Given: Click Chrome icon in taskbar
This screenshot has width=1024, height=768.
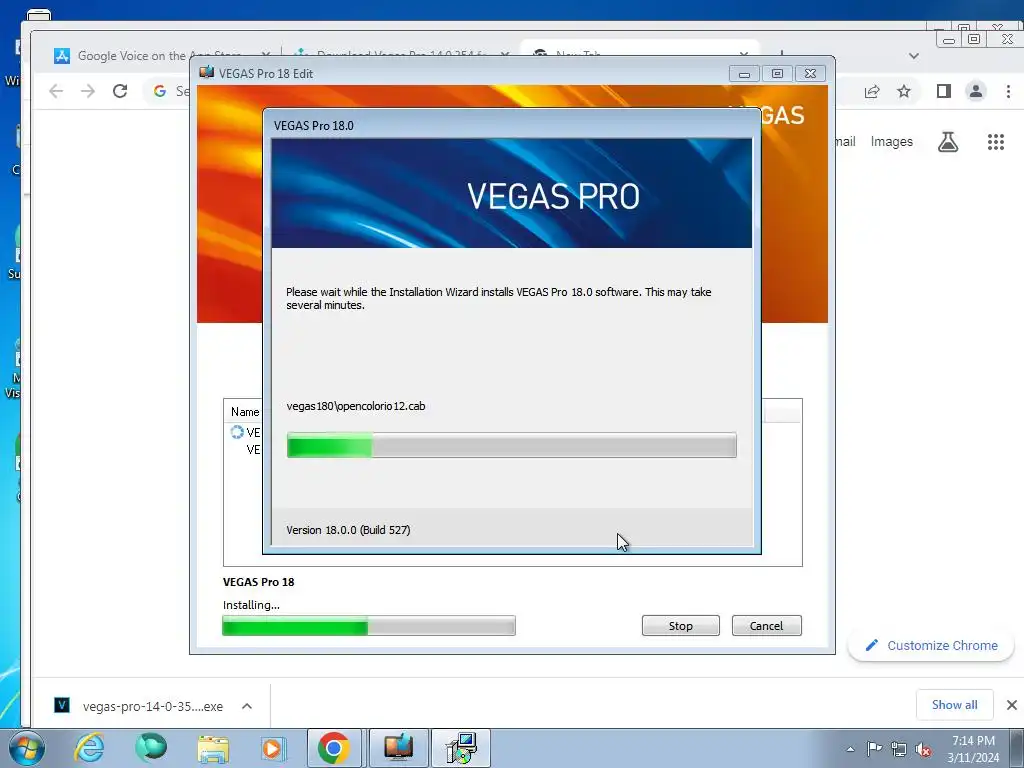Looking at the screenshot, I should pyautogui.click(x=334, y=748).
